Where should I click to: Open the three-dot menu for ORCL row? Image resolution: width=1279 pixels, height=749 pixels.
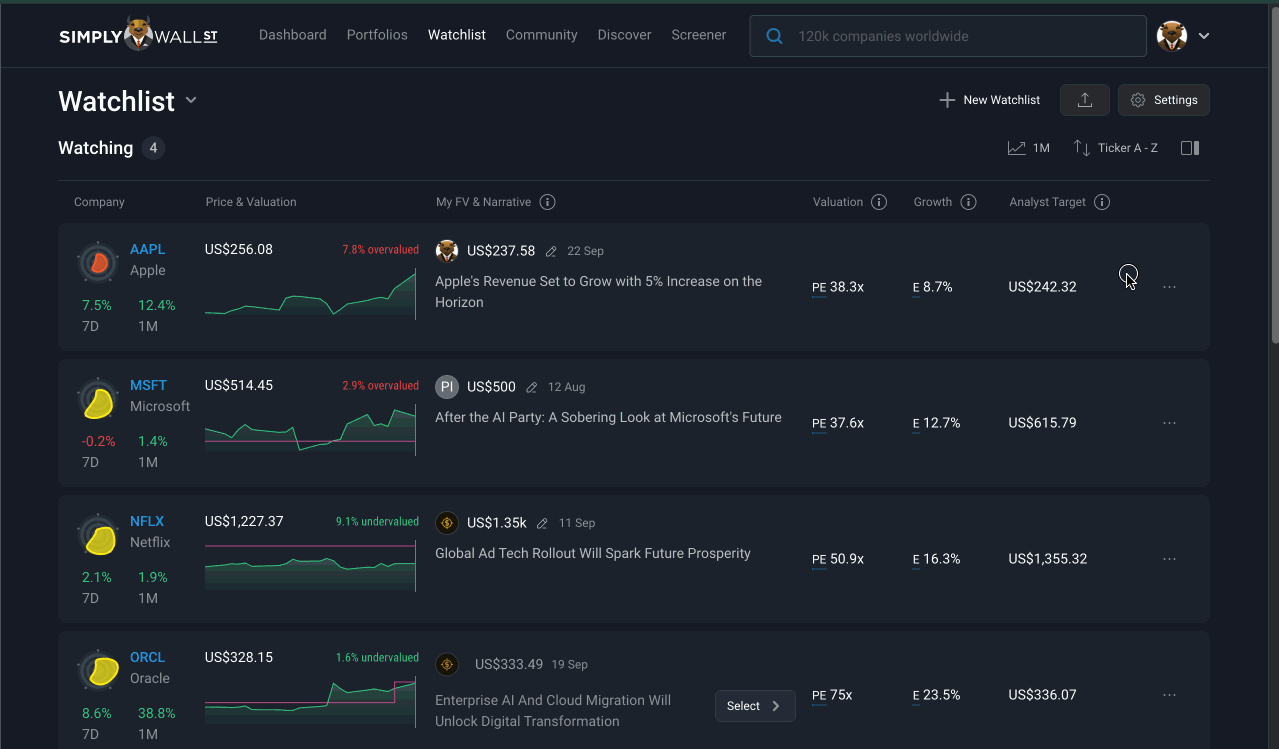pyautogui.click(x=1169, y=695)
